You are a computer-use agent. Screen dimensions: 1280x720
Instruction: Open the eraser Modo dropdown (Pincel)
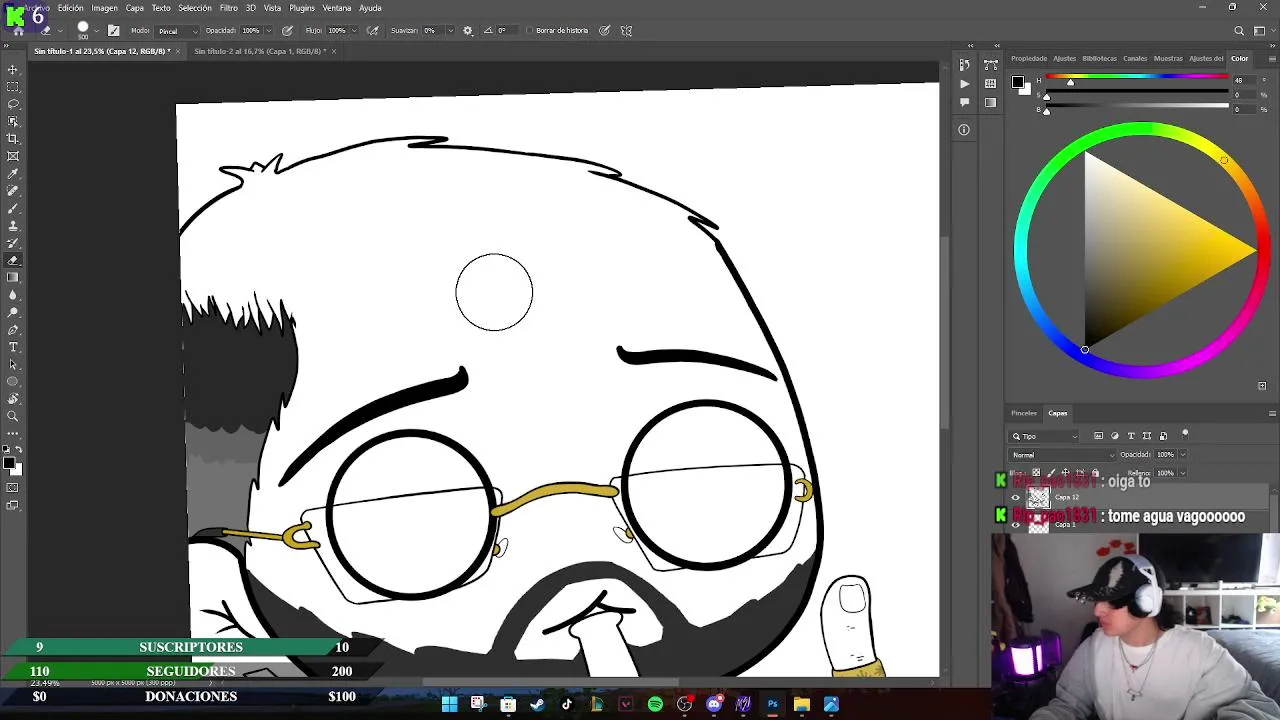coord(176,31)
